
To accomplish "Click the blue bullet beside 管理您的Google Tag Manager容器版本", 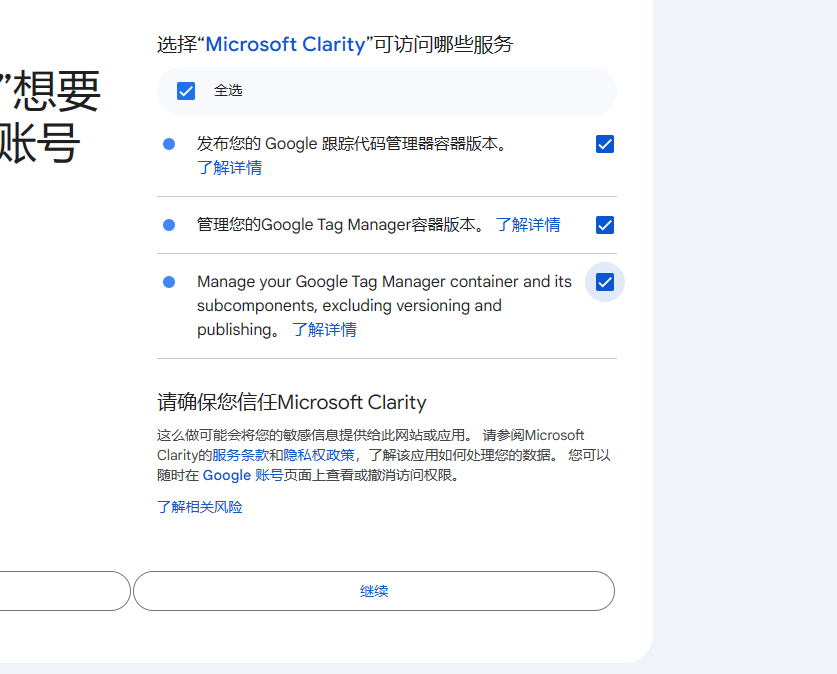I will [169, 225].
